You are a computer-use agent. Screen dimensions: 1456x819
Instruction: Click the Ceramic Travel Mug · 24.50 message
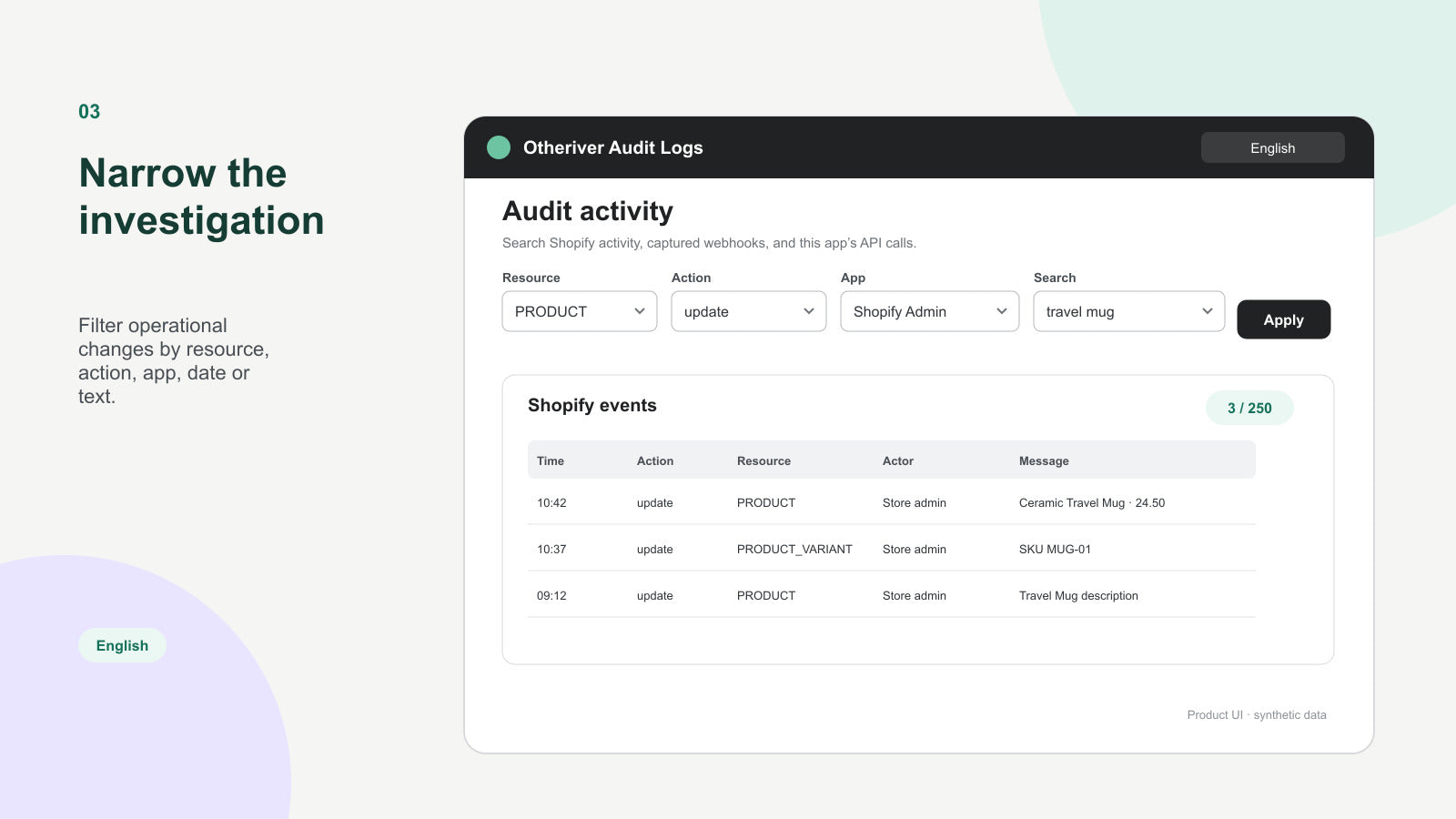(x=1092, y=502)
